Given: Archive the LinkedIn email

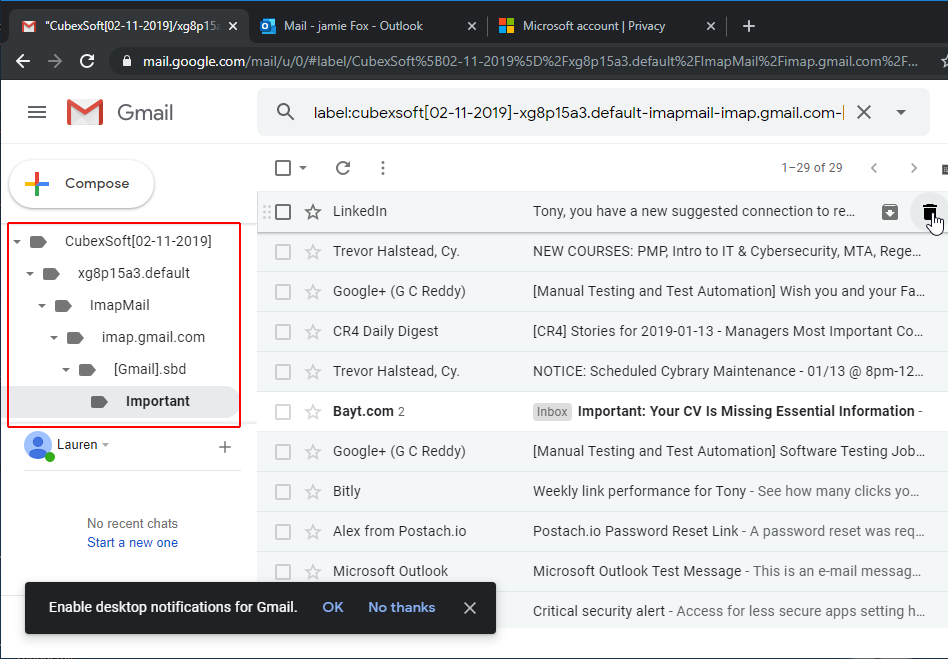Looking at the screenshot, I should [890, 212].
